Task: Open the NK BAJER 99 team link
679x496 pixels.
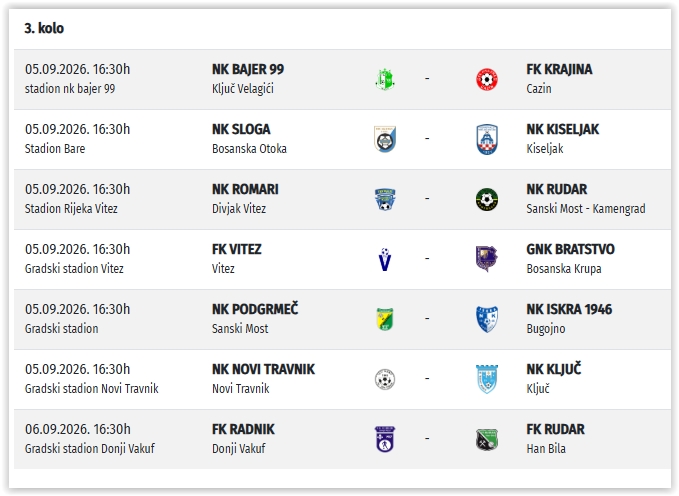Action: point(248,69)
